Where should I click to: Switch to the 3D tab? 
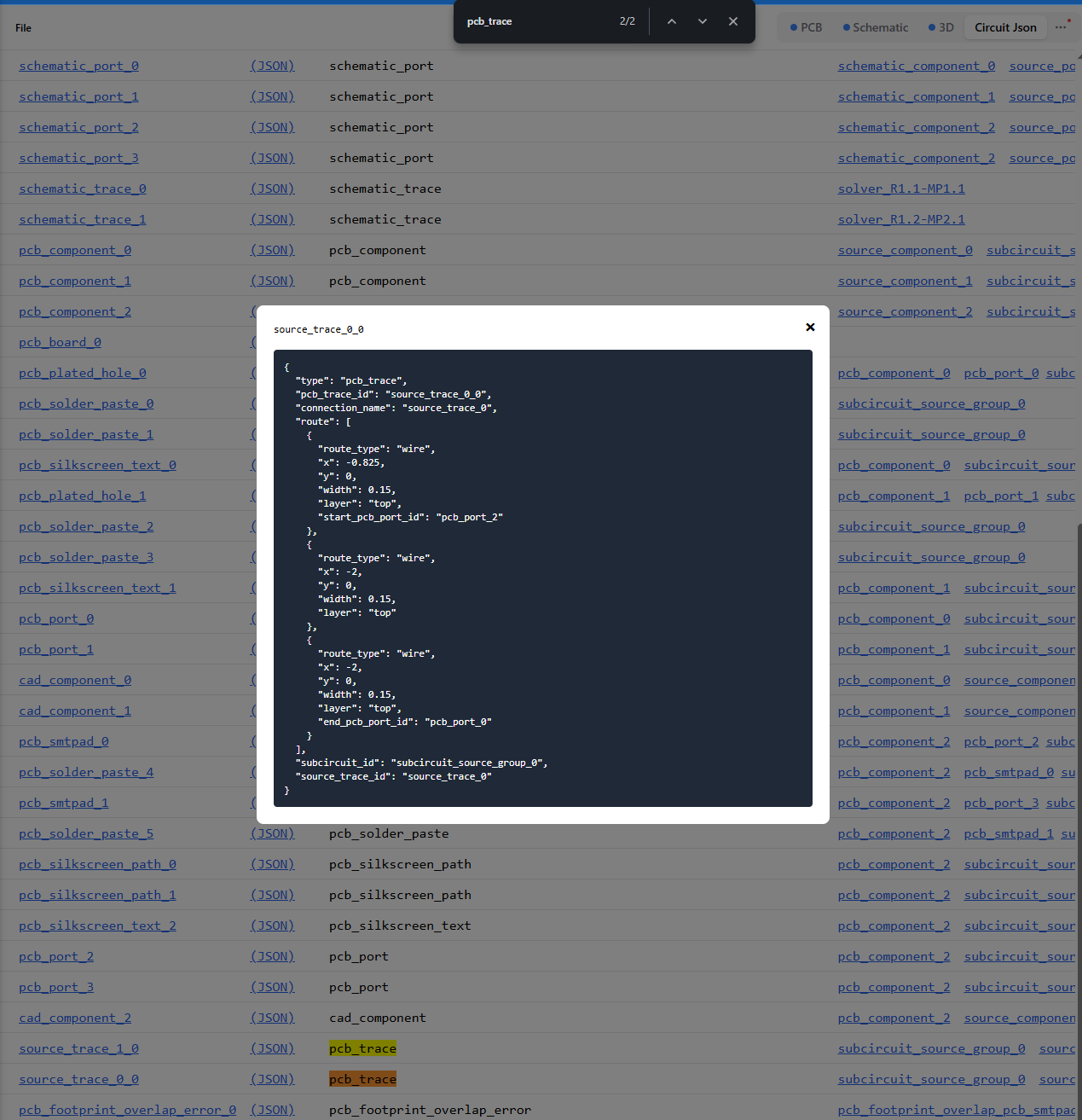coord(941,27)
